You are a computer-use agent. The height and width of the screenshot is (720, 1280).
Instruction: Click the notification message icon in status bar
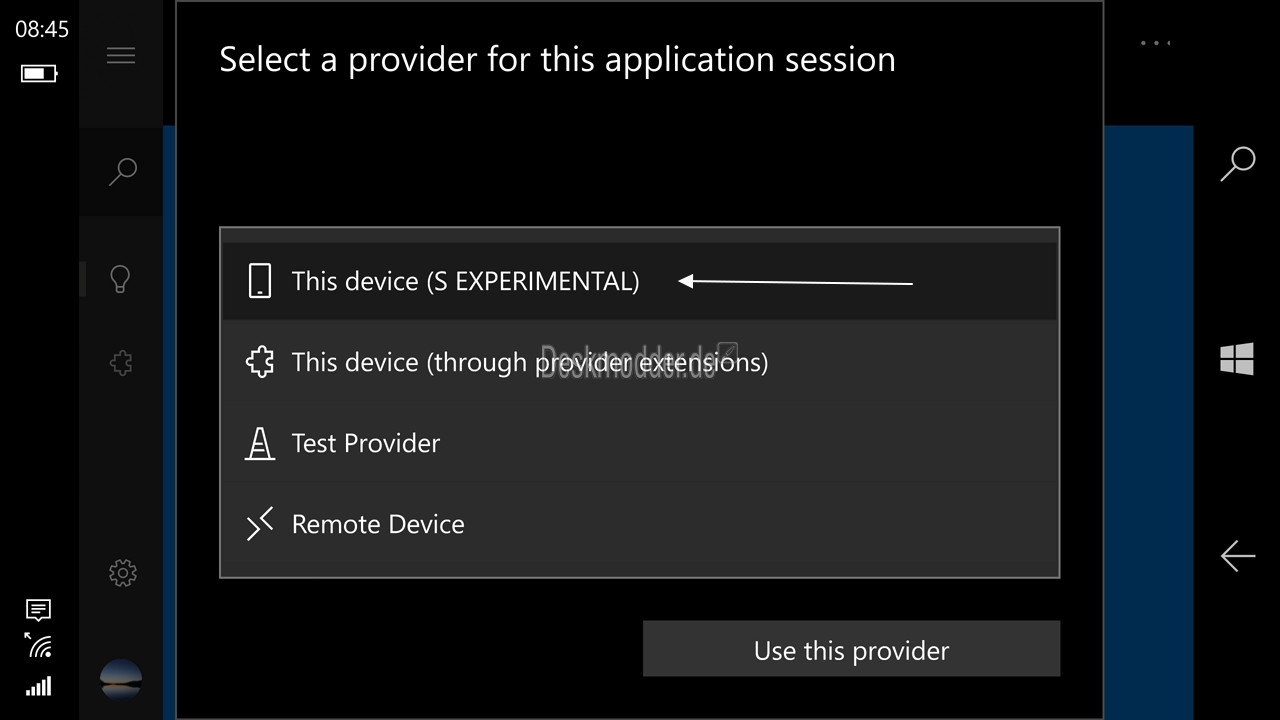pyautogui.click(x=39, y=609)
